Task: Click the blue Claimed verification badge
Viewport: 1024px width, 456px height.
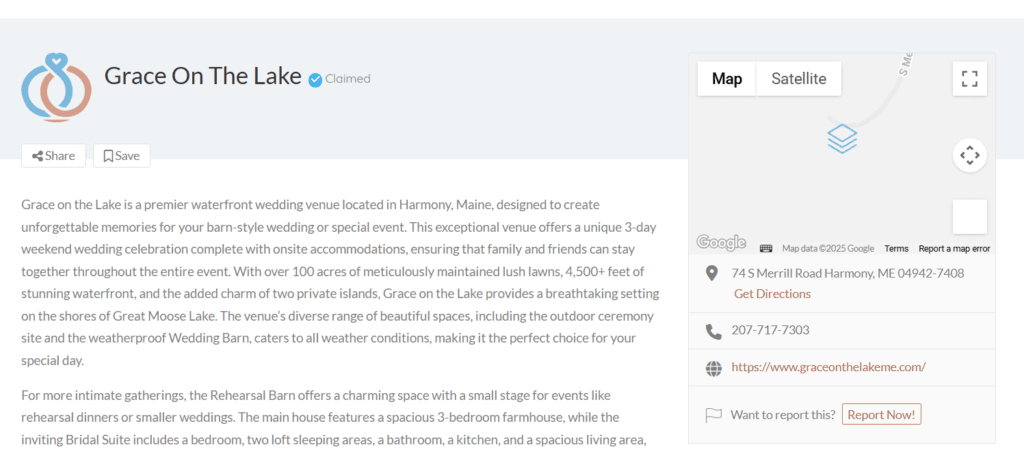Action: tap(315, 79)
